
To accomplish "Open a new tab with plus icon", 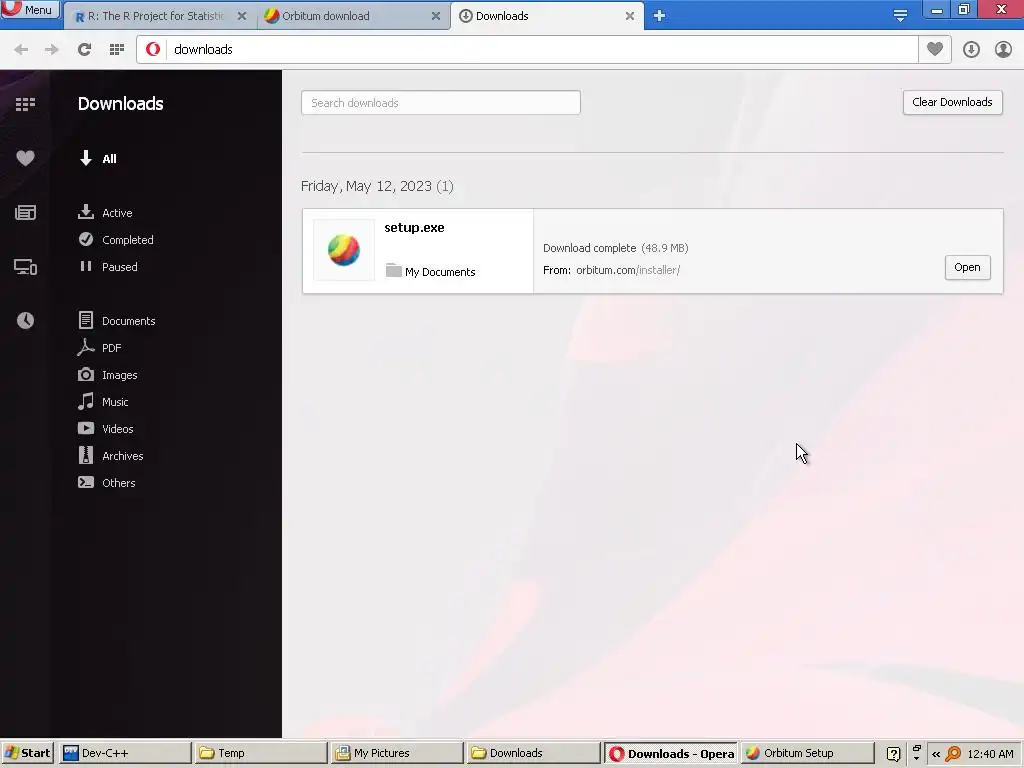I will coord(660,16).
